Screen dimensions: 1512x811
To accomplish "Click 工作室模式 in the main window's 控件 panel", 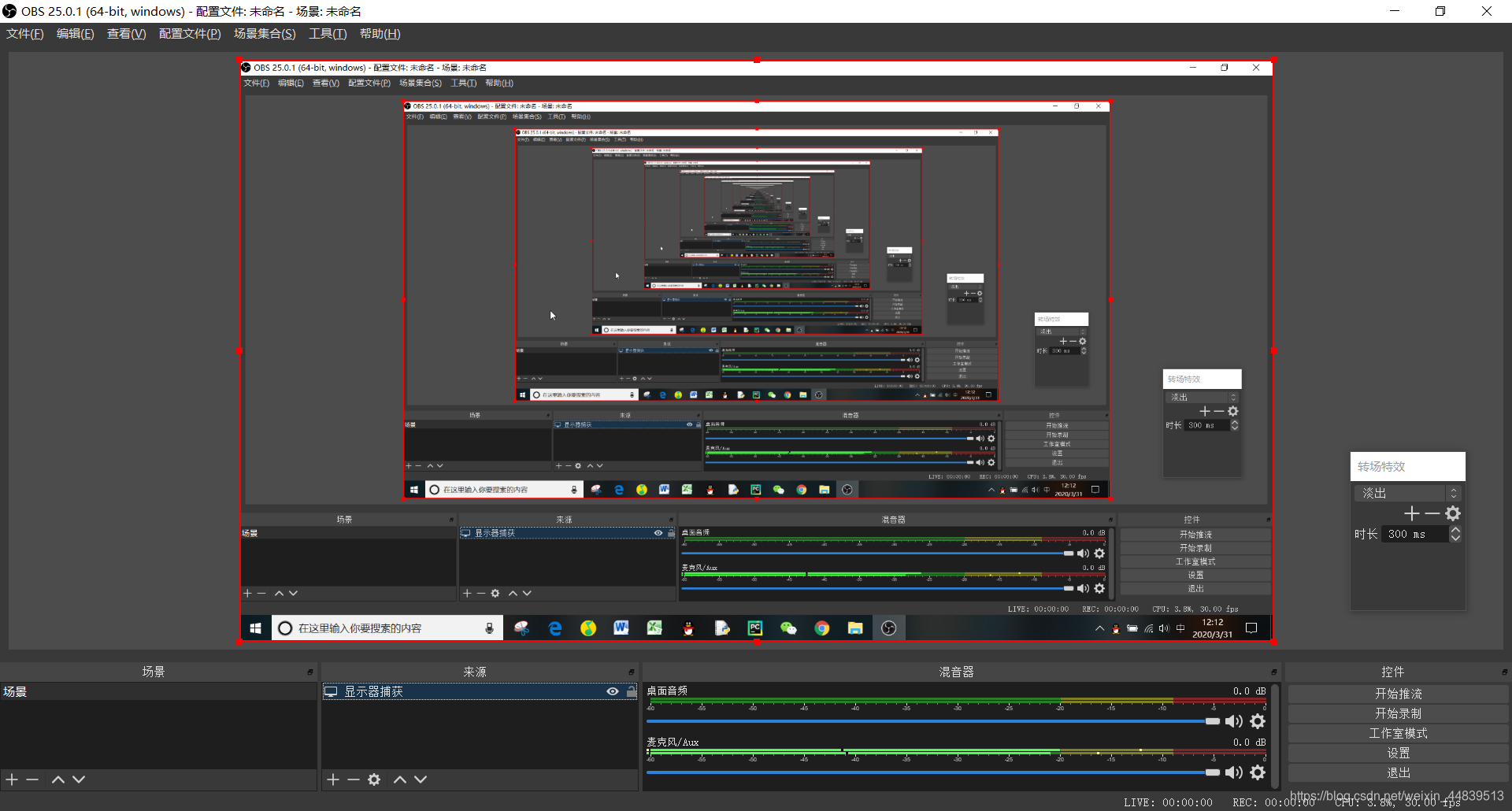I will pyautogui.click(x=1398, y=733).
